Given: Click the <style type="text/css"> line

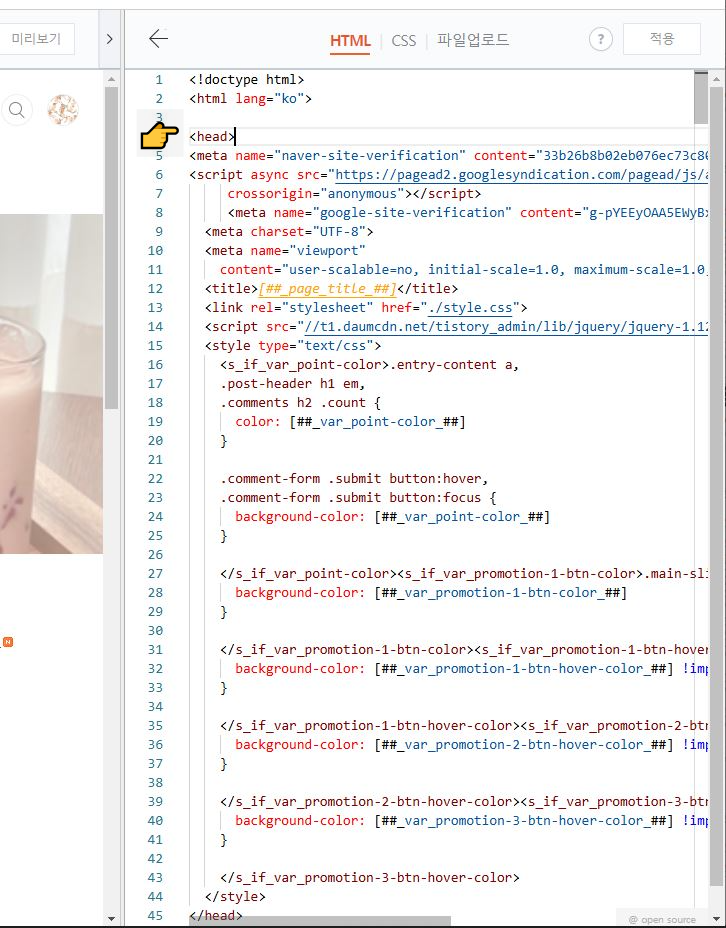Looking at the screenshot, I should pyautogui.click(x=293, y=346).
